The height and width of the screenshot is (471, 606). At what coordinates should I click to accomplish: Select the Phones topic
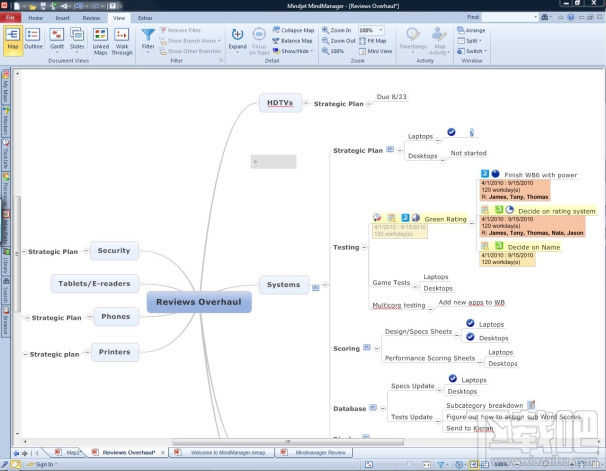116,316
